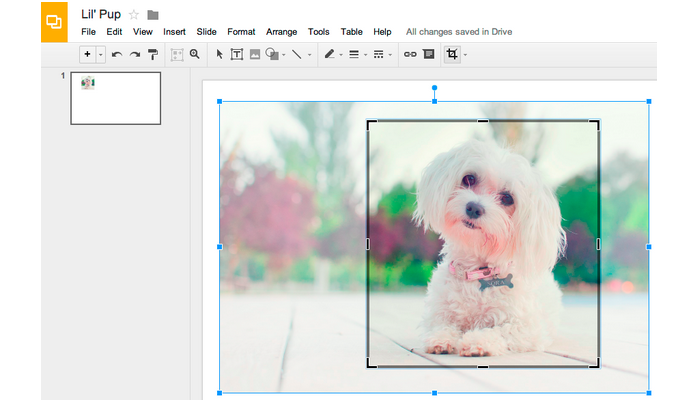Open the Format menu
The image size is (695, 400).
pos(241,32)
